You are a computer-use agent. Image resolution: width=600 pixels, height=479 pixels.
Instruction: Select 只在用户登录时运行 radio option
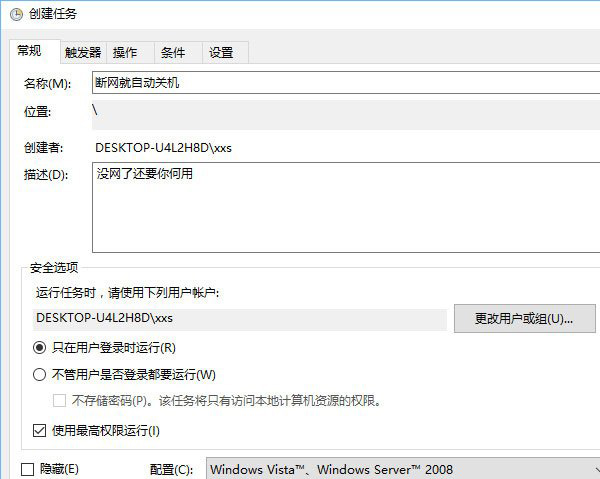[x=40, y=348]
